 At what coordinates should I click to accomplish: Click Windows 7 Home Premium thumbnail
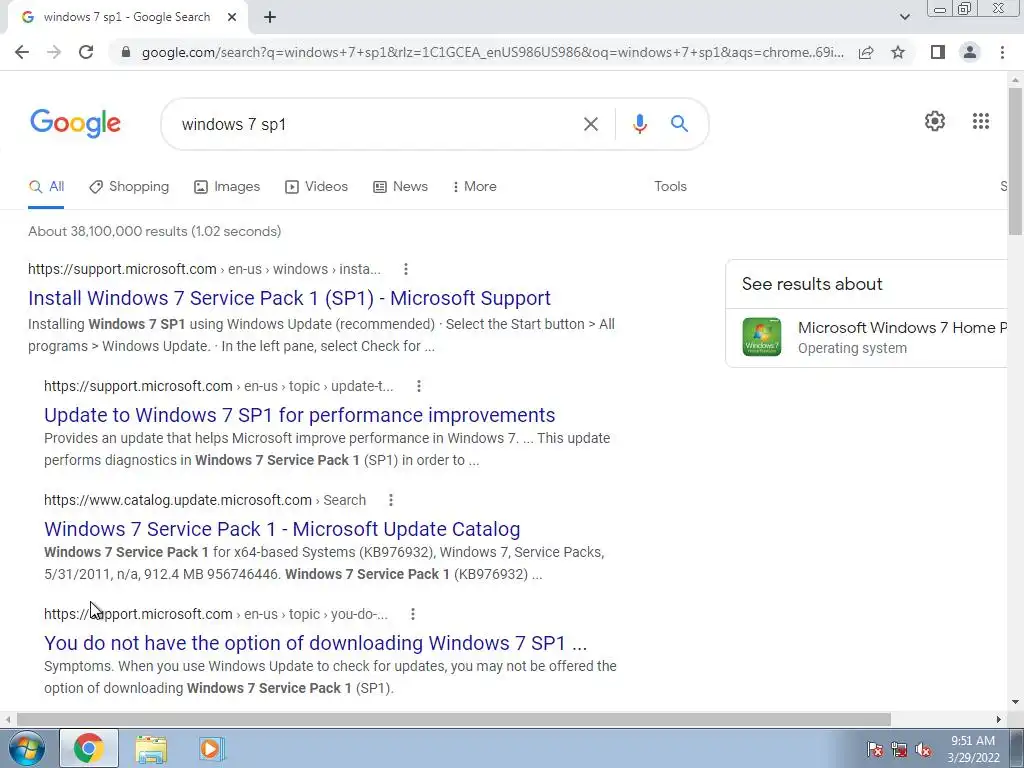pyautogui.click(x=761, y=337)
